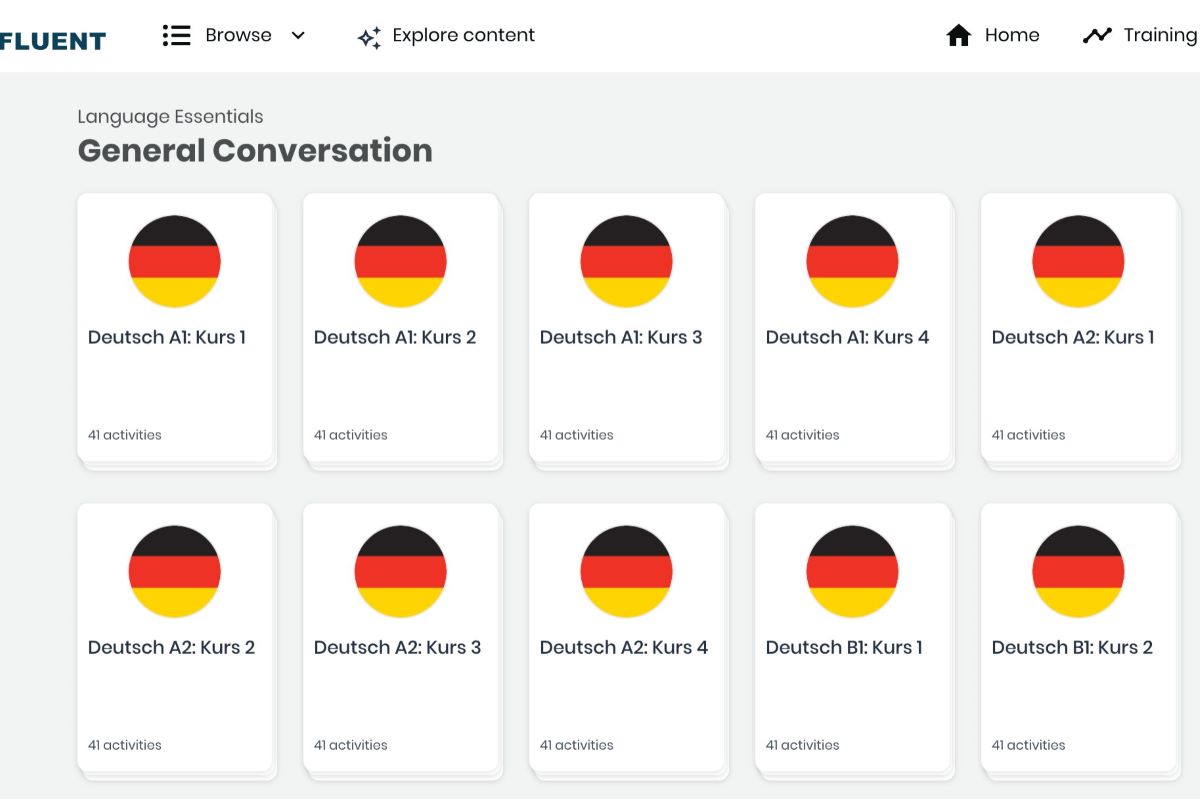Image resolution: width=1200 pixels, height=799 pixels.
Task: Select the Deutsch A2: Kurs 1 card
Action: coord(1078,330)
